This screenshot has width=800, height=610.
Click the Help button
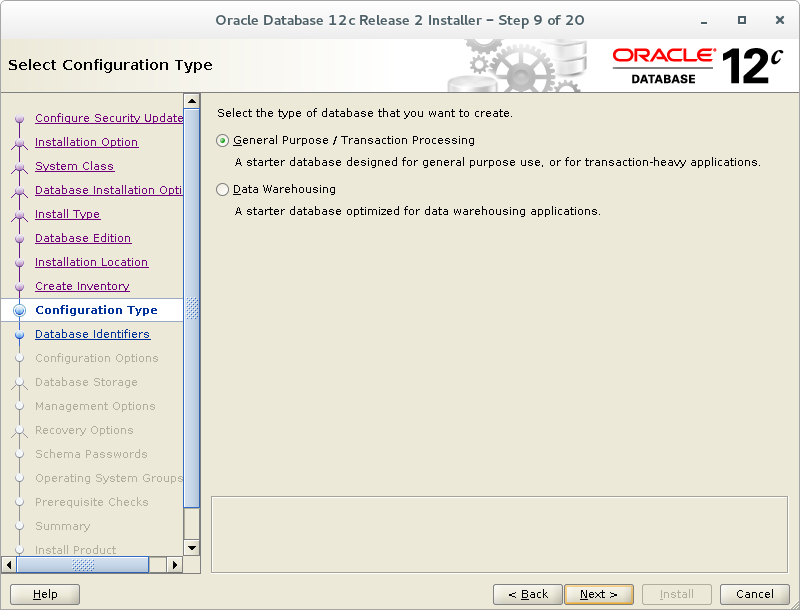[45, 594]
